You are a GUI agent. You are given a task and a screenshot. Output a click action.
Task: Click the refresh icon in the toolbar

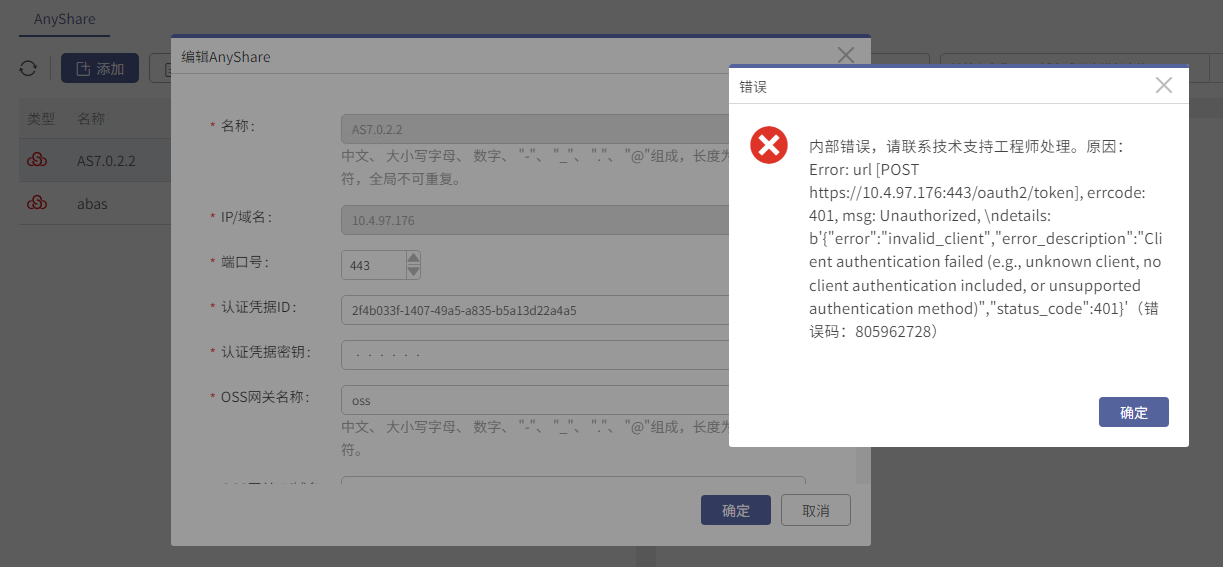[x=28, y=68]
